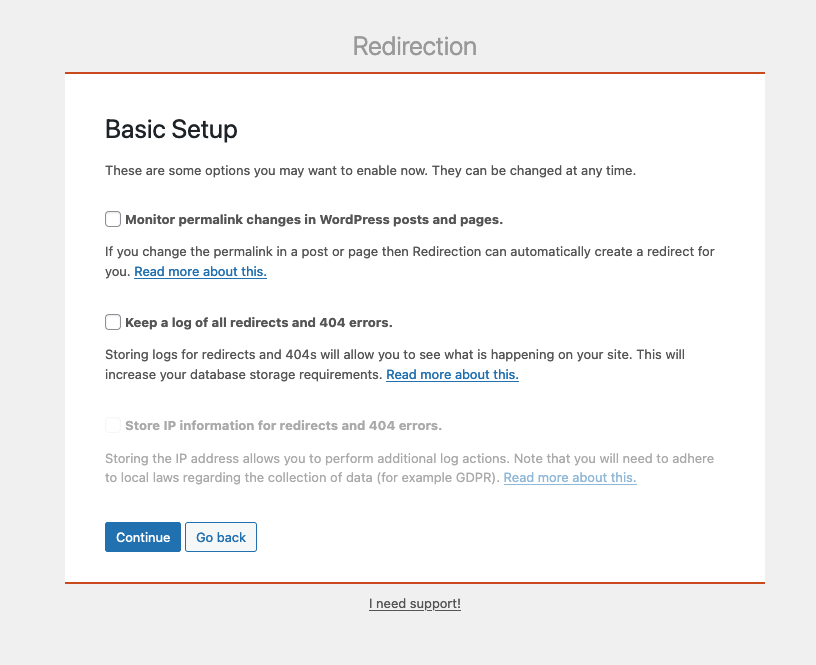Image resolution: width=816 pixels, height=665 pixels.
Task: Tick the Keep a log checkbox
Action: tap(113, 322)
